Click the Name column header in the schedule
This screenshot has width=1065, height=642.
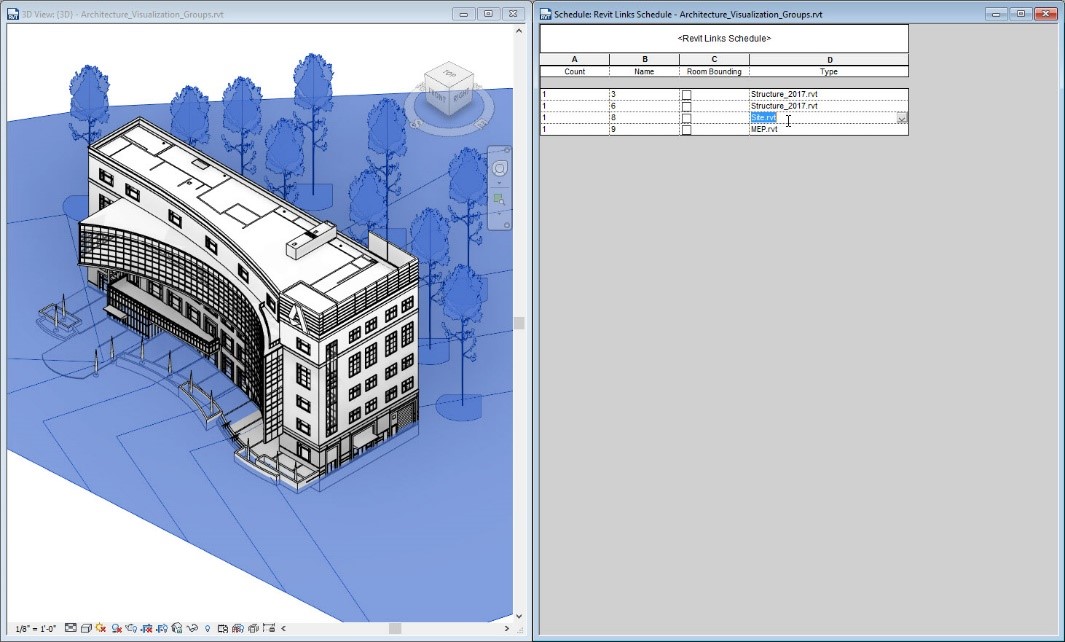click(643, 71)
